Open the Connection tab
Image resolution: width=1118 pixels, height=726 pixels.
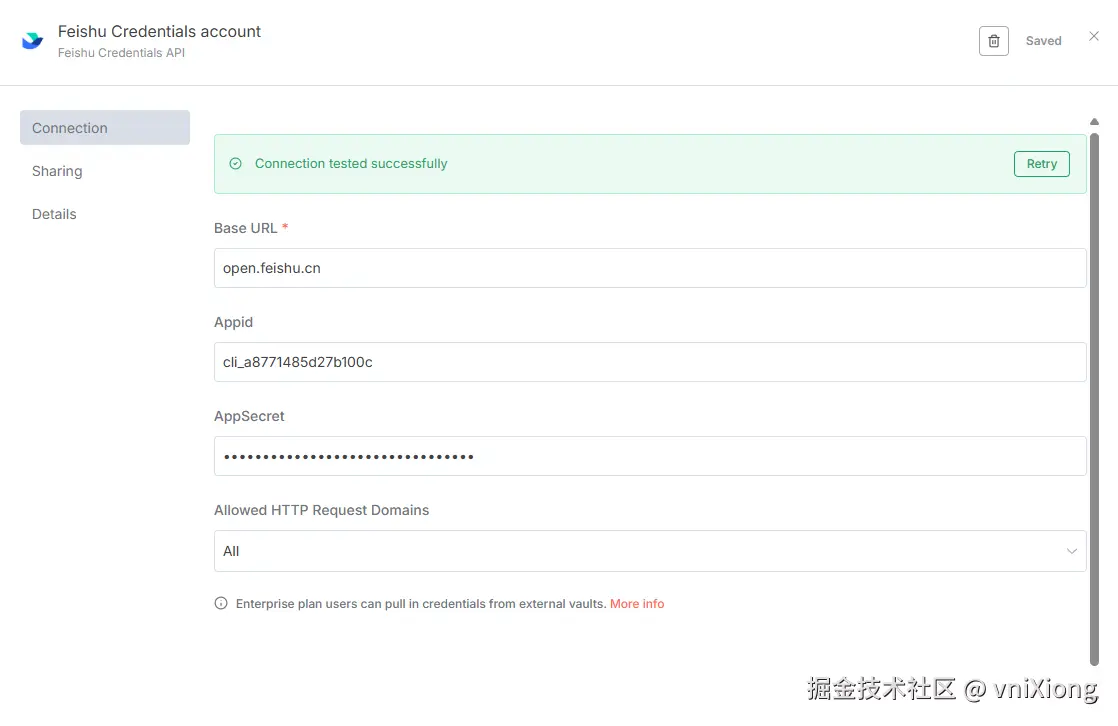tap(105, 128)
